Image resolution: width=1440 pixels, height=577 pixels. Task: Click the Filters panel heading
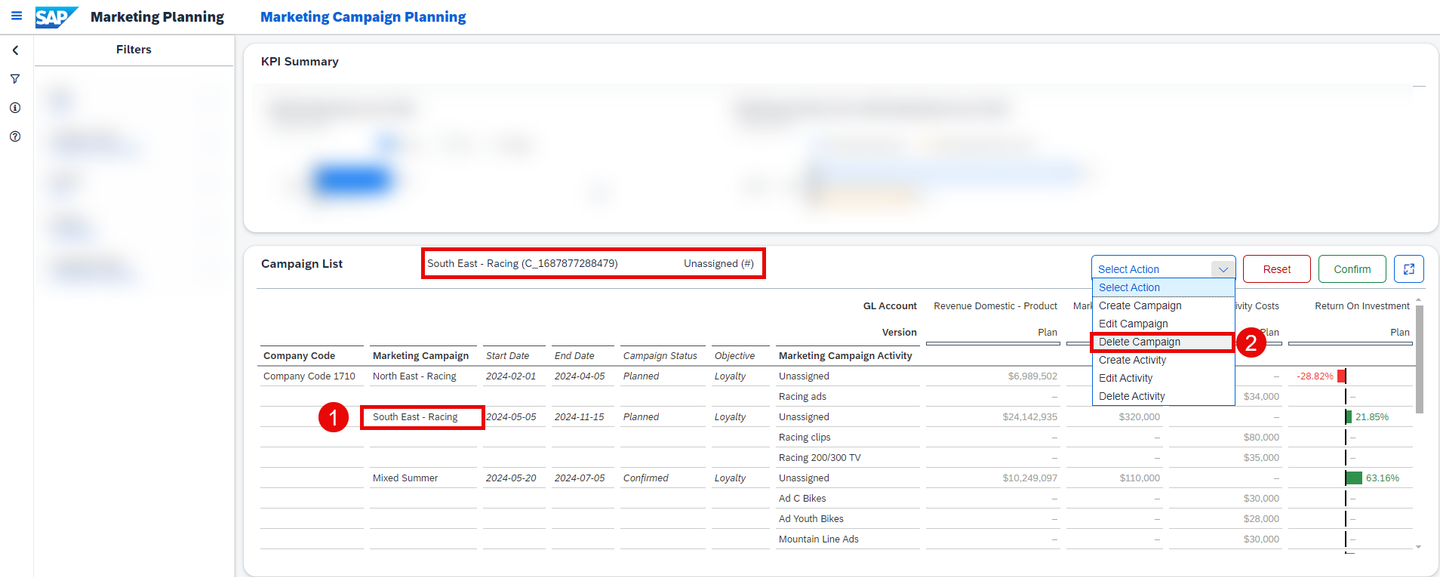point(134,49)
